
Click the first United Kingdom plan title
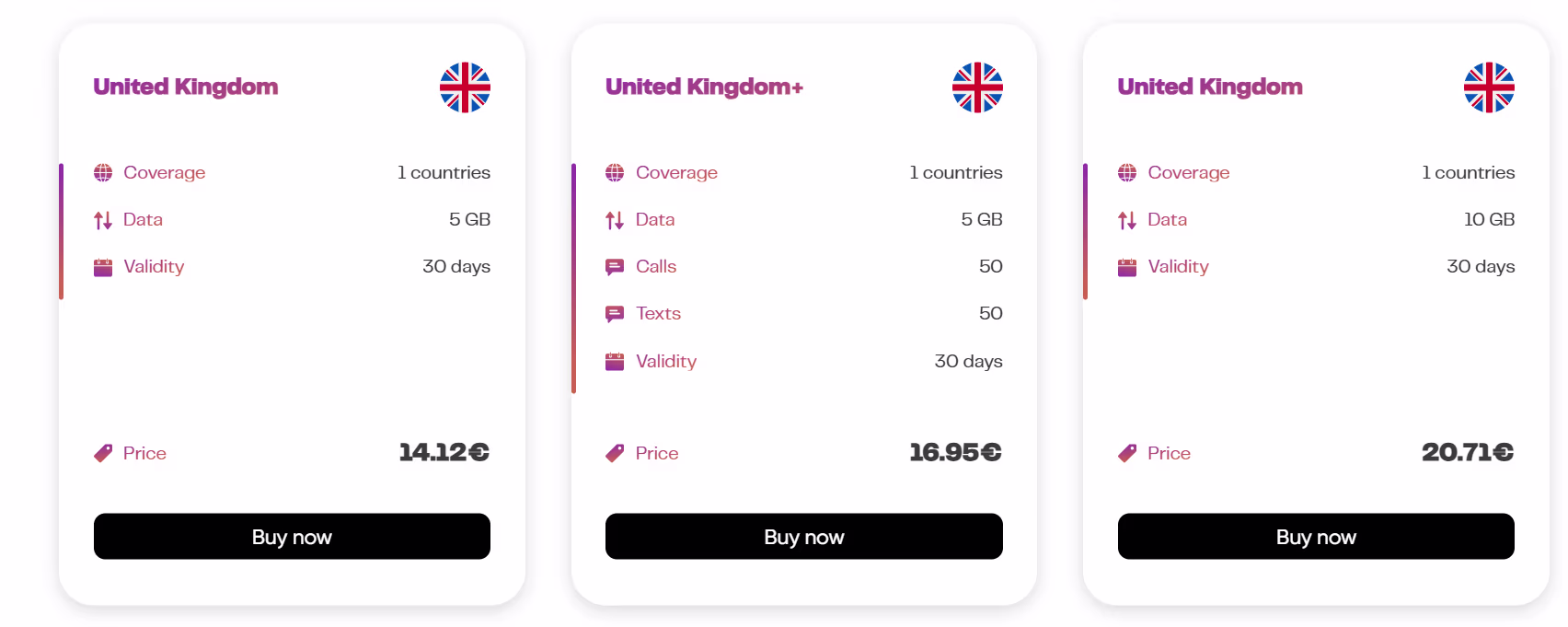[186, 87]
